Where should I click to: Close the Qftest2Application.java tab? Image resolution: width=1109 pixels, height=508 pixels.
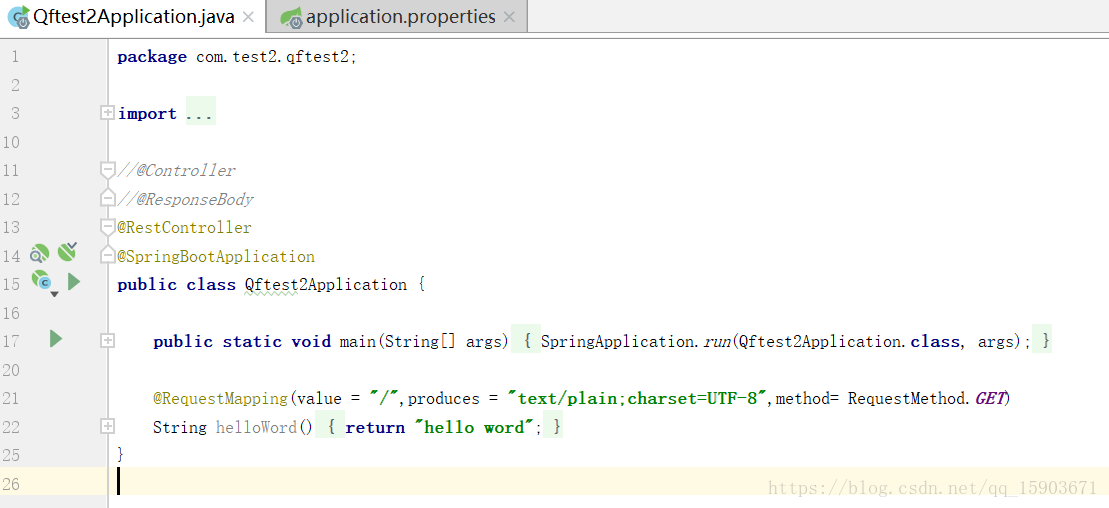coord(248,17)
